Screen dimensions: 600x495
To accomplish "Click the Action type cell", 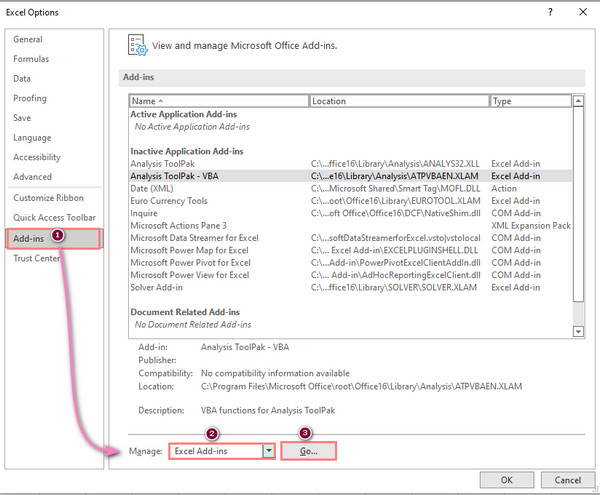I will point(504,189).
